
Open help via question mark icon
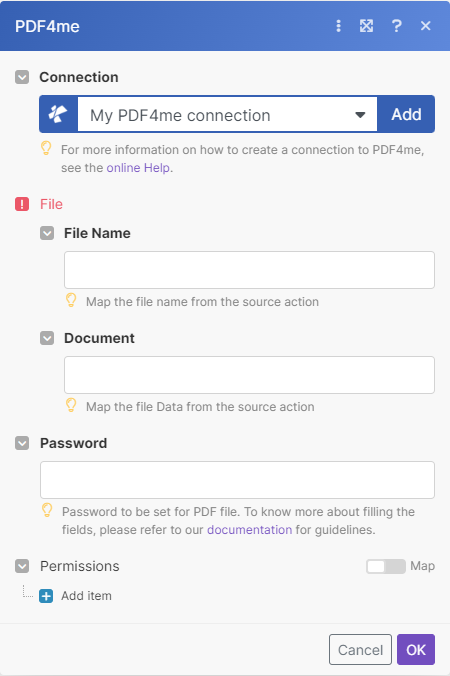(397, 26)
